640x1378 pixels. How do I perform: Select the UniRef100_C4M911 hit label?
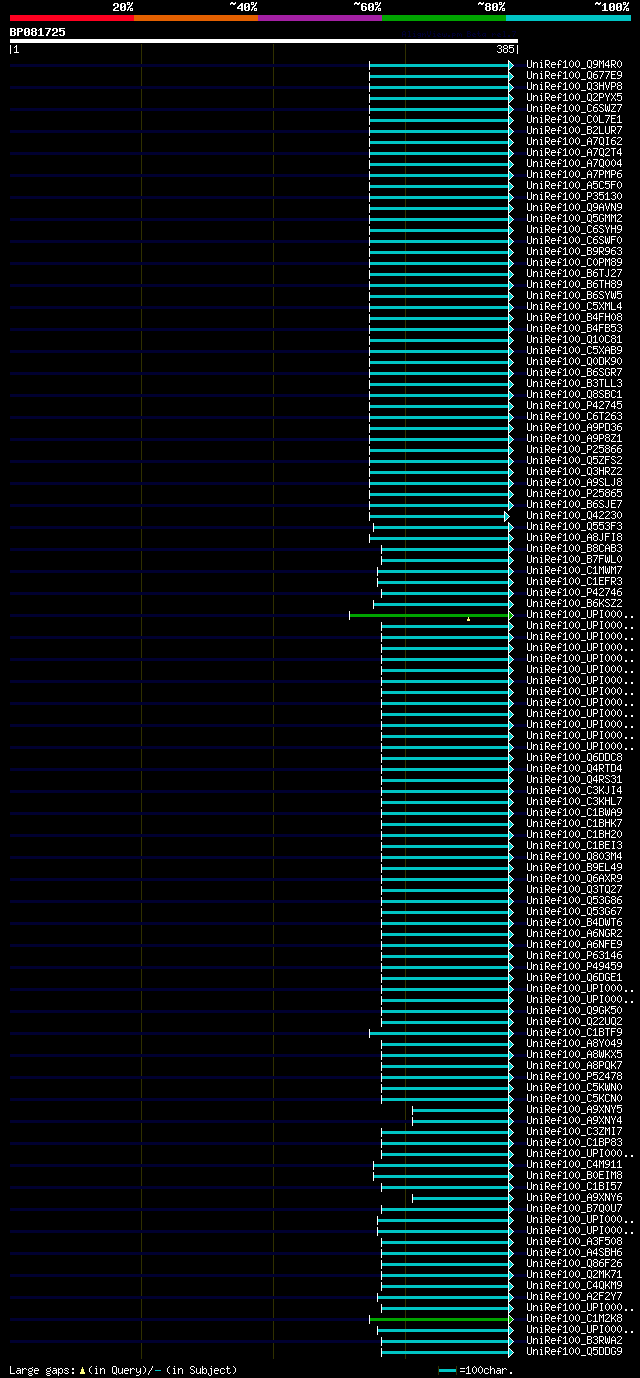pyautogui.click(x=574, y=1164)
